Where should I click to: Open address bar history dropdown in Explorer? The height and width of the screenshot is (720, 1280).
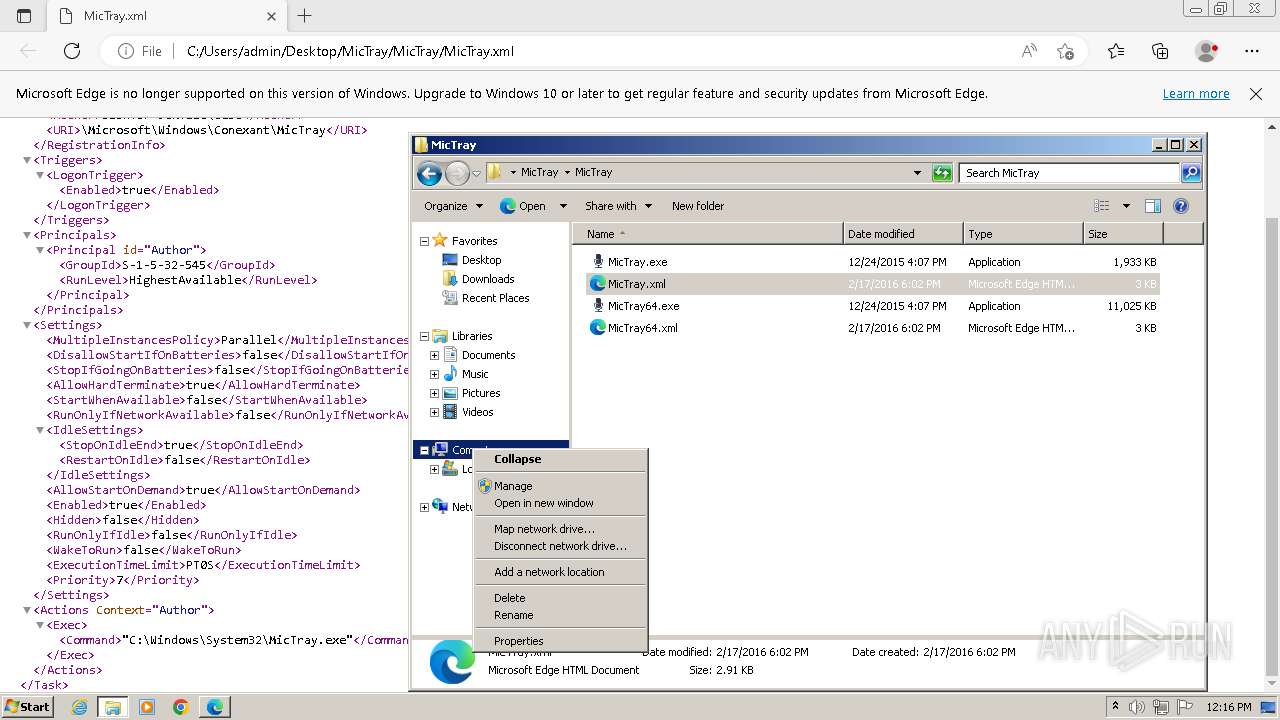click(918, 173)
